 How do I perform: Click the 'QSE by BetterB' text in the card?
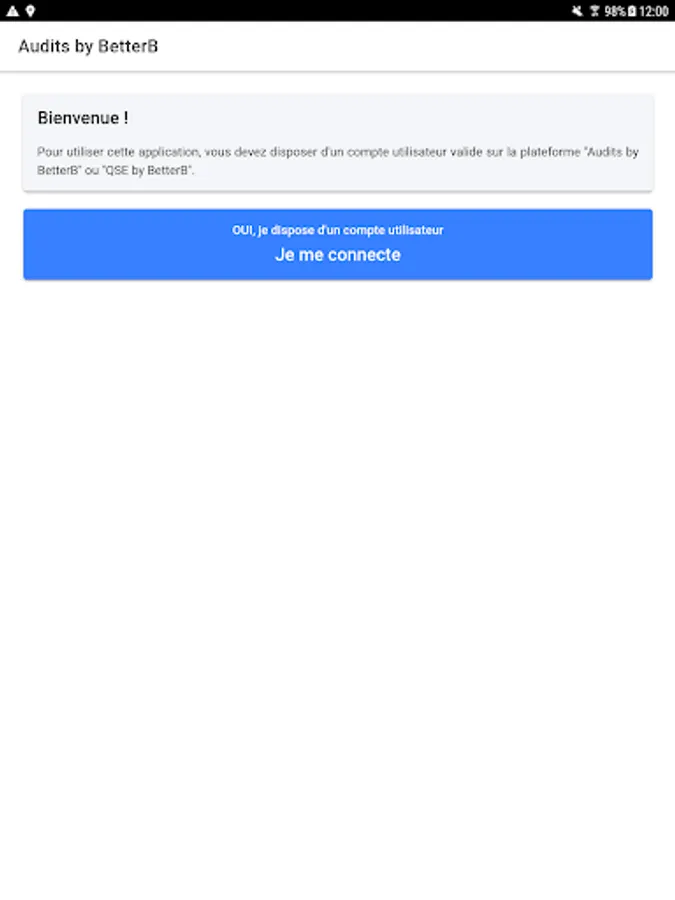(148, 170)
